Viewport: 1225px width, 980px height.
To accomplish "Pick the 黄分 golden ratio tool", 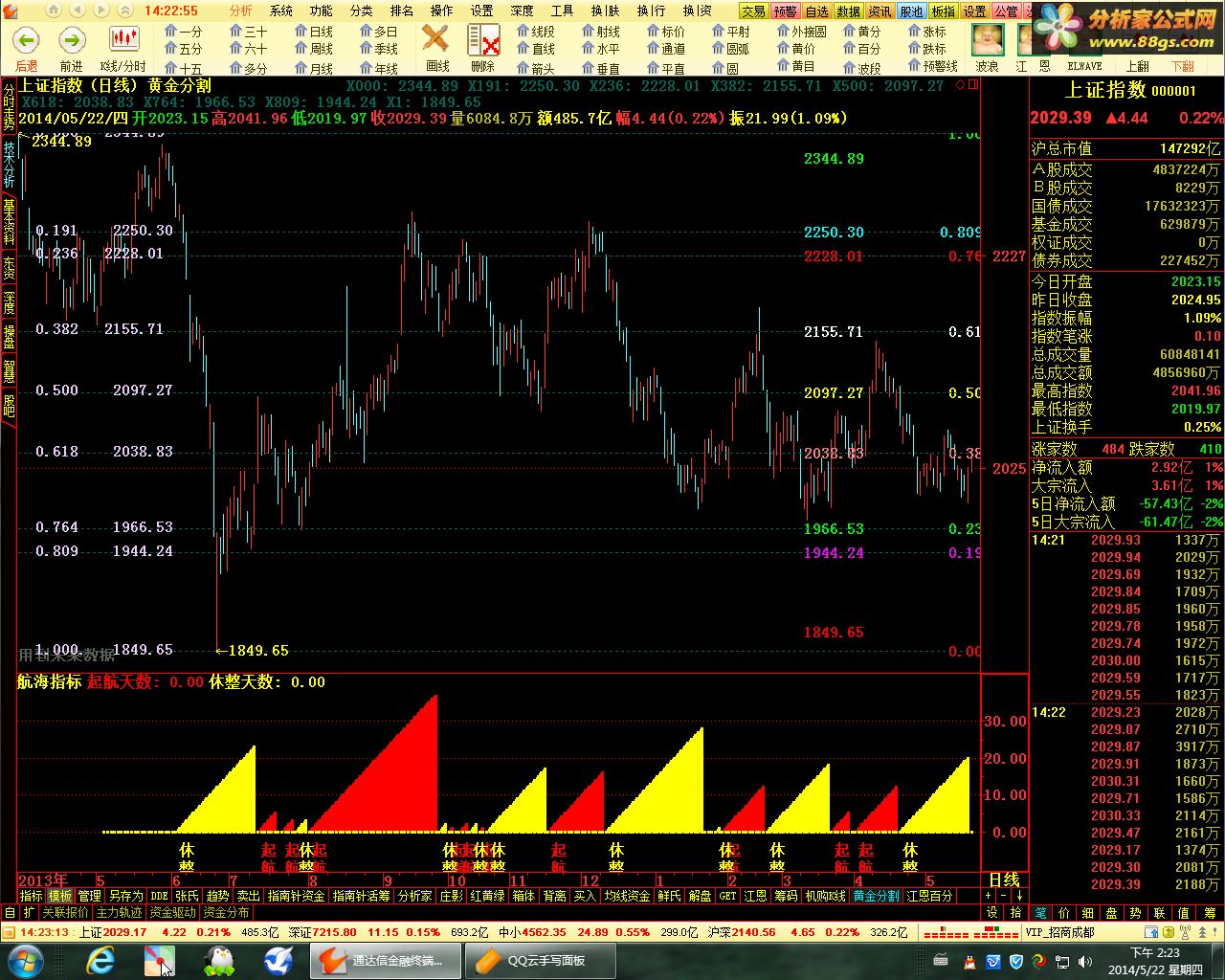I will (861, 32).
